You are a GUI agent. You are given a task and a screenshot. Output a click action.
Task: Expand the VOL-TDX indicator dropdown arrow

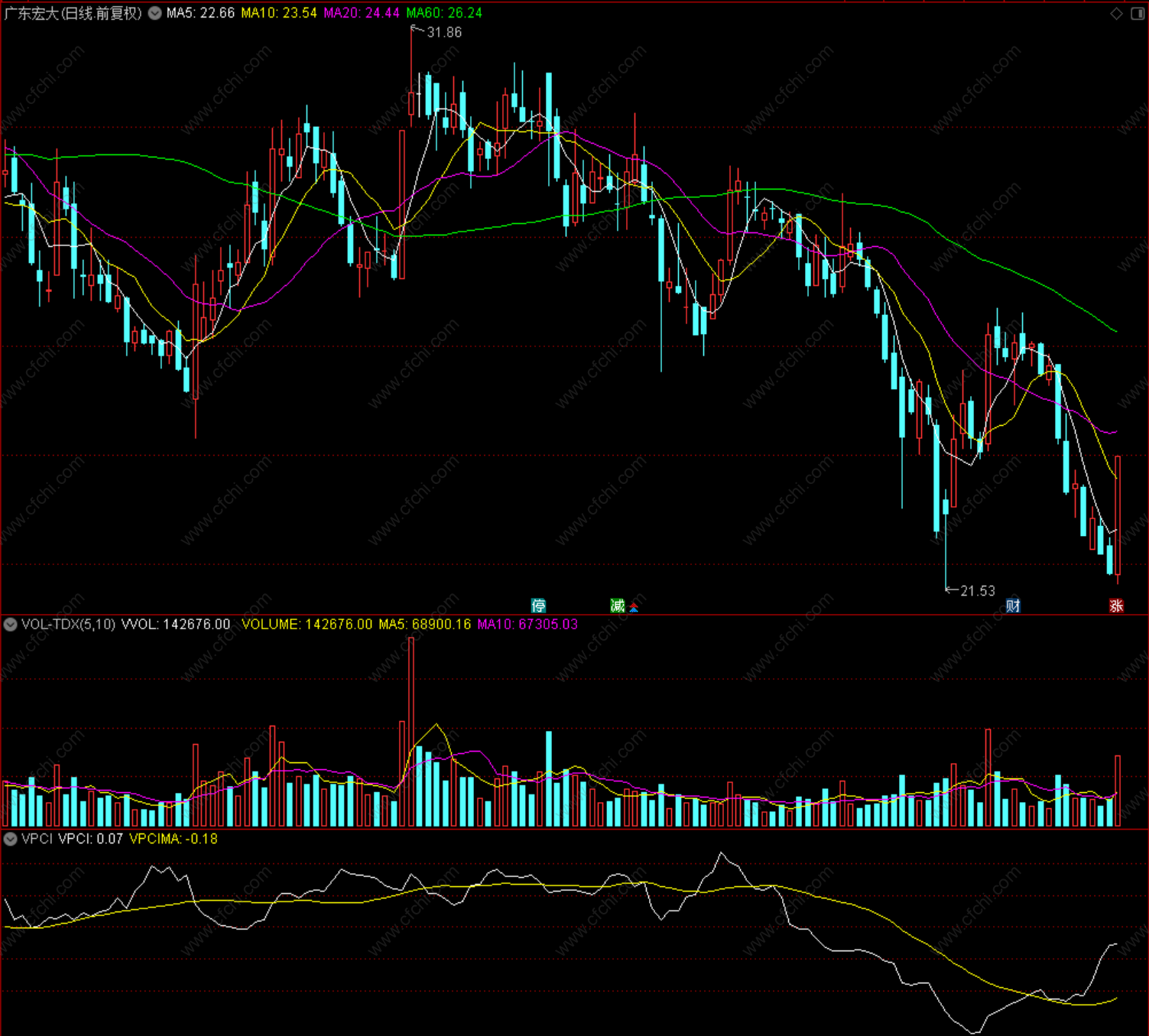10,625
